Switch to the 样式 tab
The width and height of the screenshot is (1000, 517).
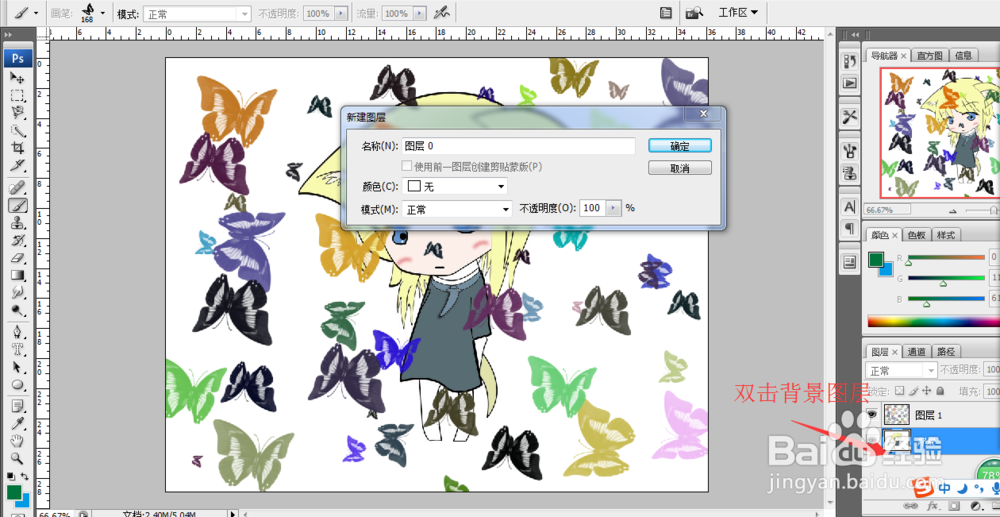tap(945, 235)
